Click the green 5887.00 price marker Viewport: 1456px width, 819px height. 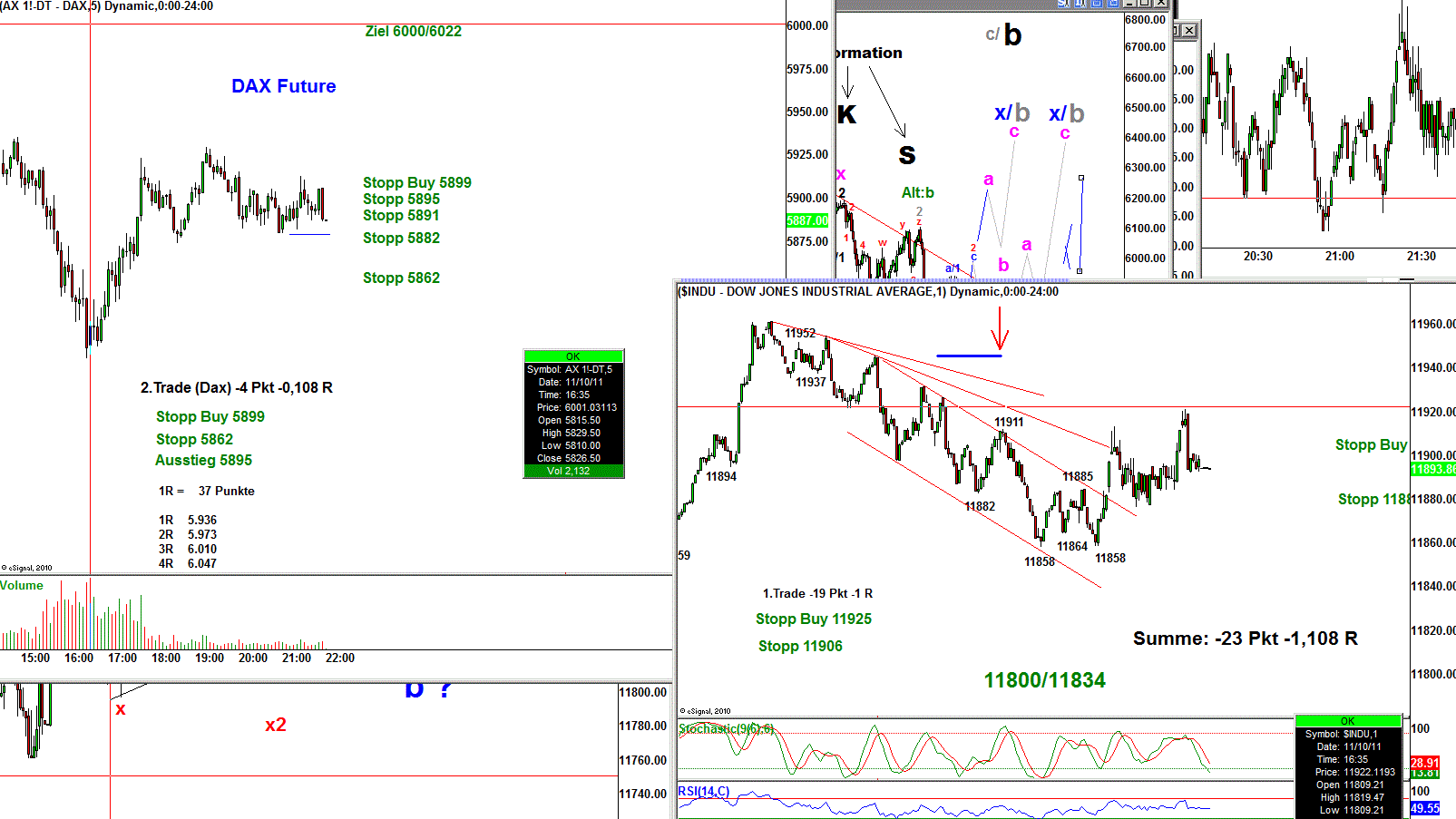click(806, 220)
